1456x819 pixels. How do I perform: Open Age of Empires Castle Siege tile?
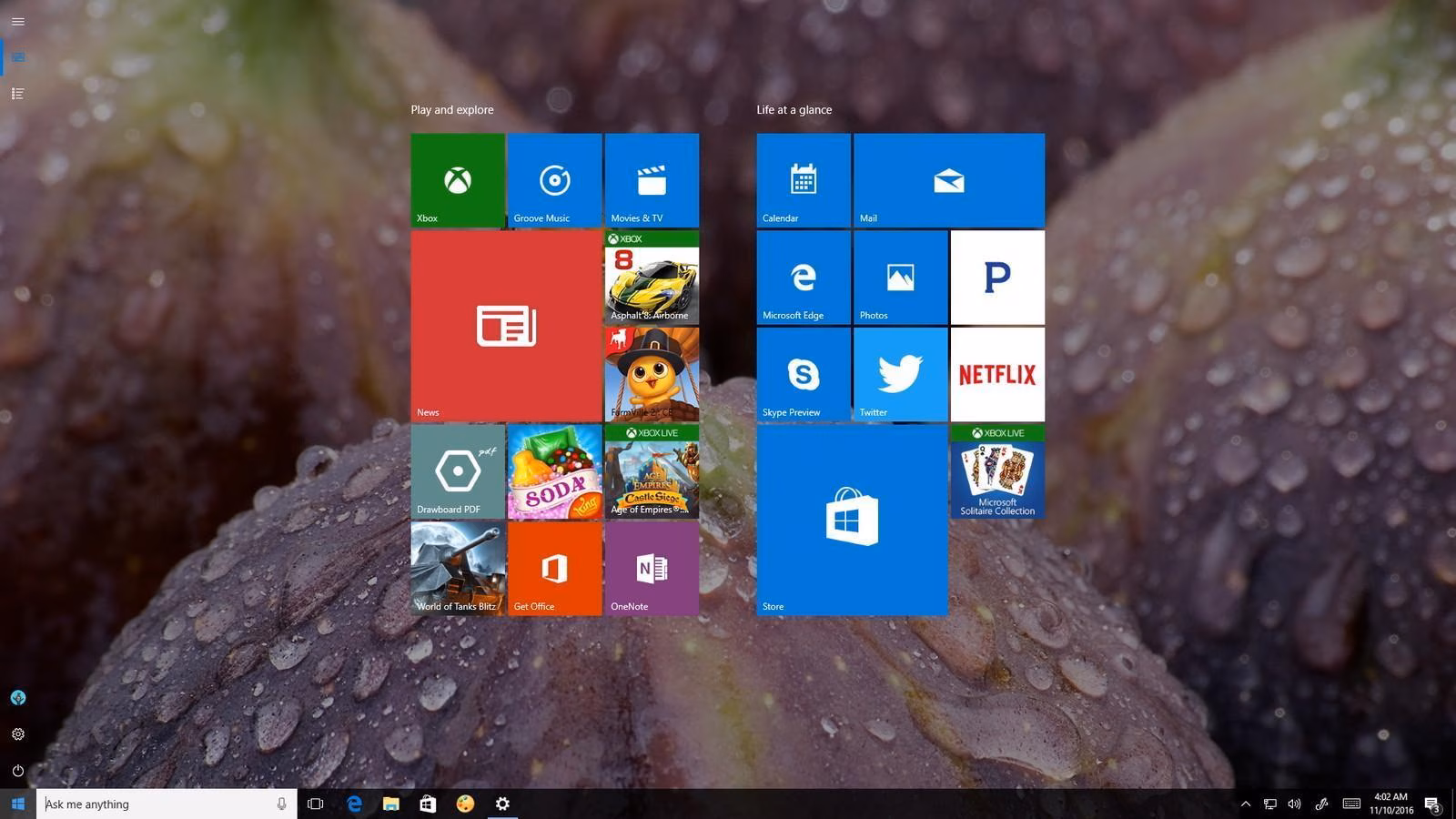652,471
